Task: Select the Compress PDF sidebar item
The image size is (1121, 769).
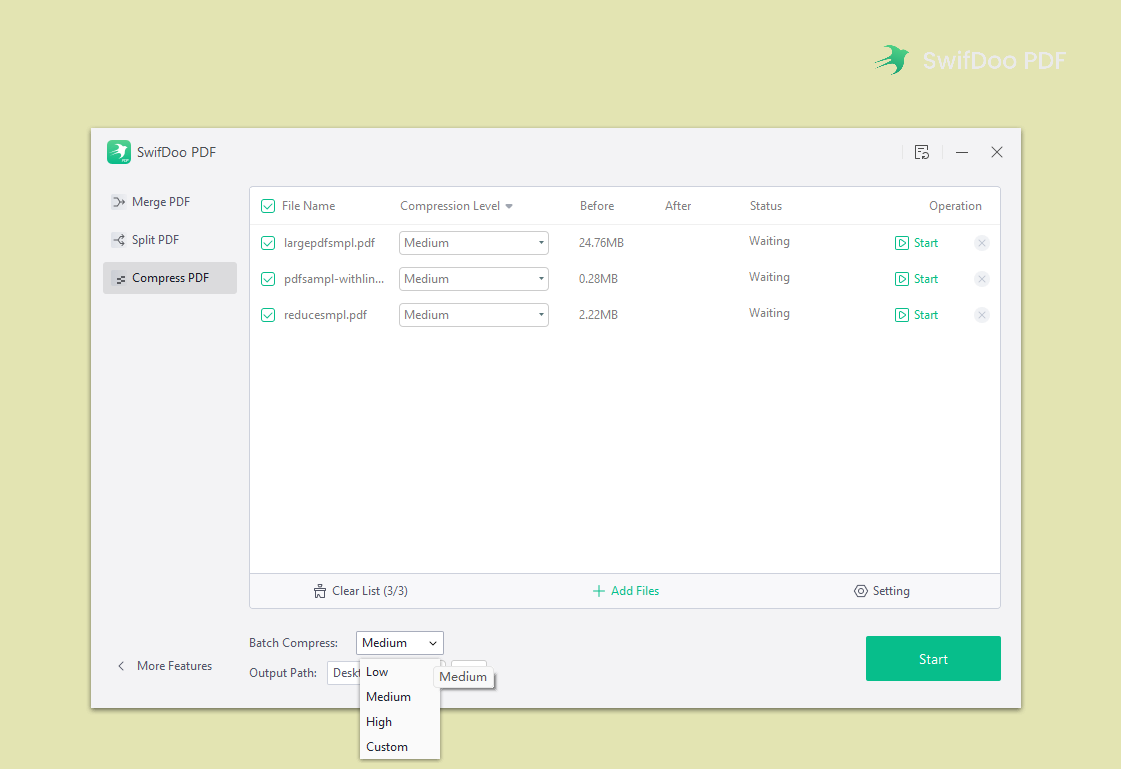Action: (169, 278)
